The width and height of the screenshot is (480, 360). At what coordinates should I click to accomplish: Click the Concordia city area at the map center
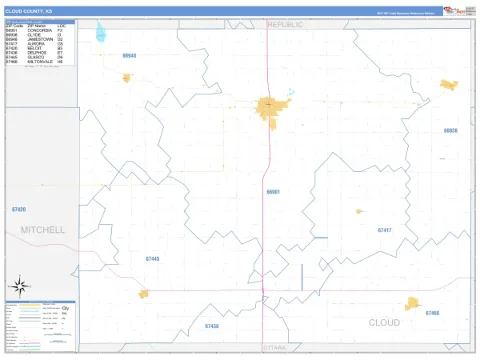273,110
